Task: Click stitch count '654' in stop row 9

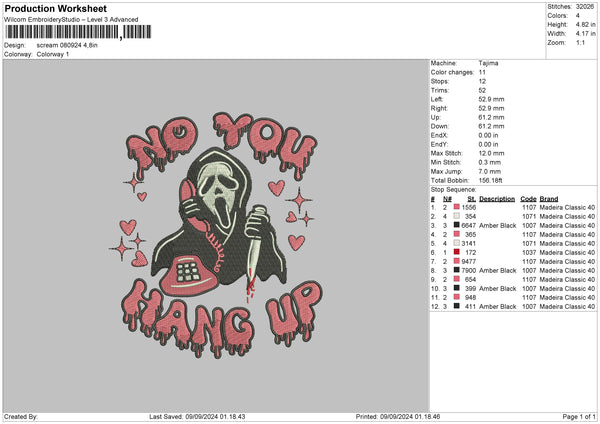Action: (x=471, y=279)
